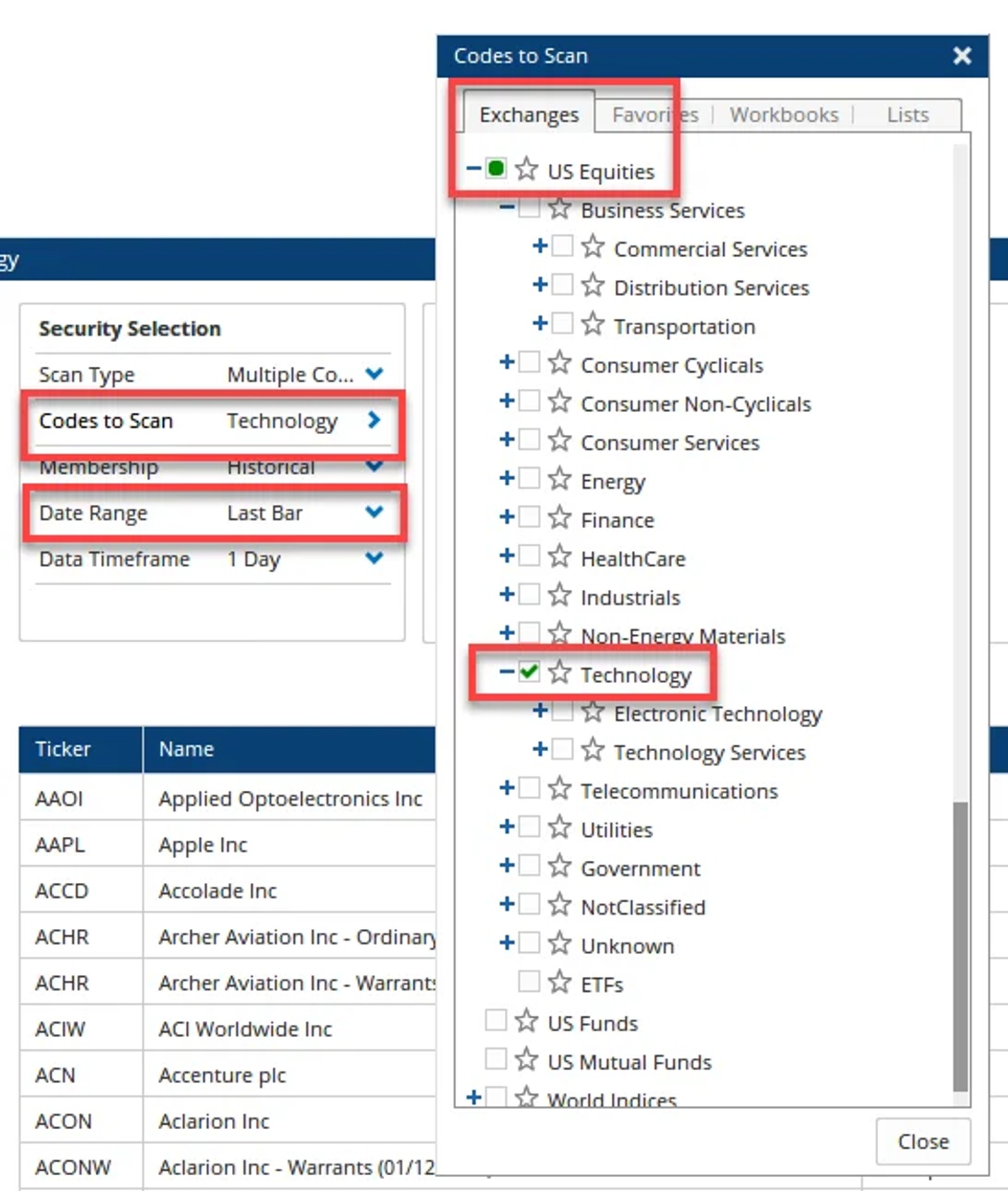Expand the Utilities node
This screenshot has width=1008, height=1191.
coord(507,827)
